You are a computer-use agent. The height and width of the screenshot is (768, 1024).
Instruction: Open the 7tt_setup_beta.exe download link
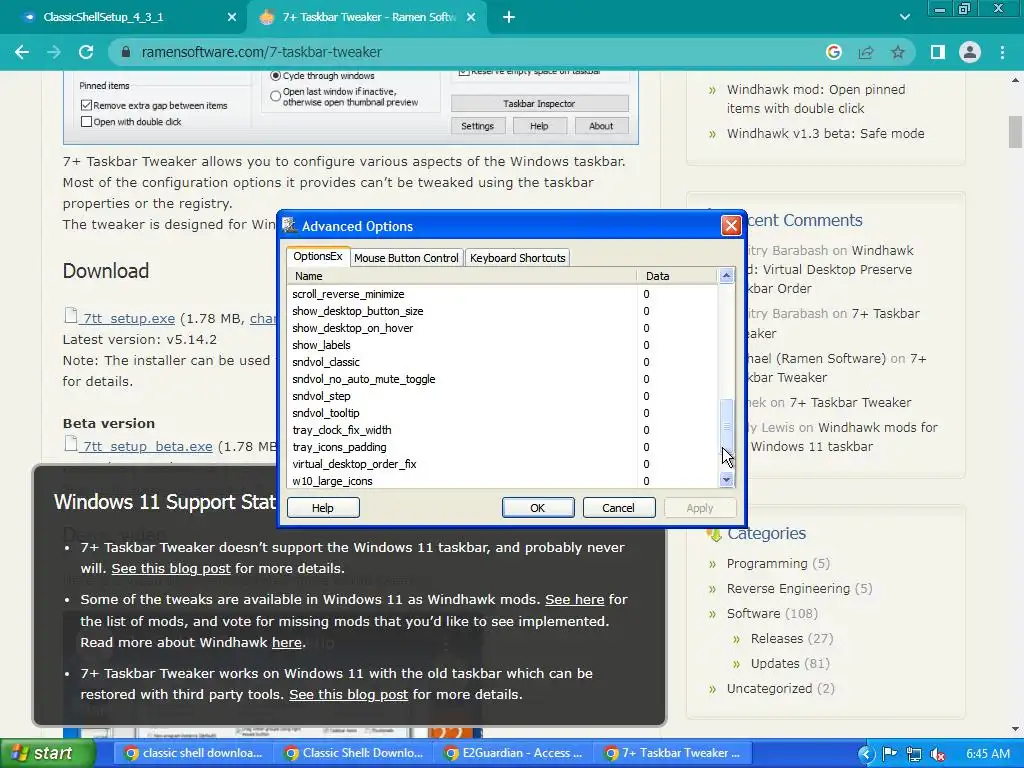point(147,447)
